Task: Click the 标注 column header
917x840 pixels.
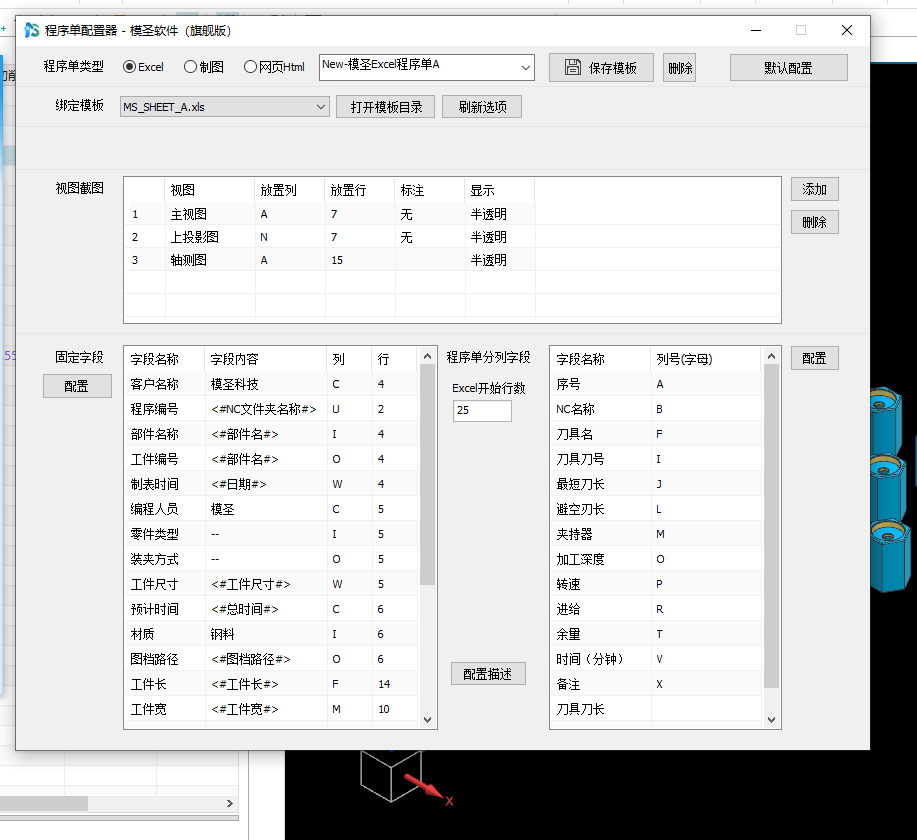Action: pos(430,190)
